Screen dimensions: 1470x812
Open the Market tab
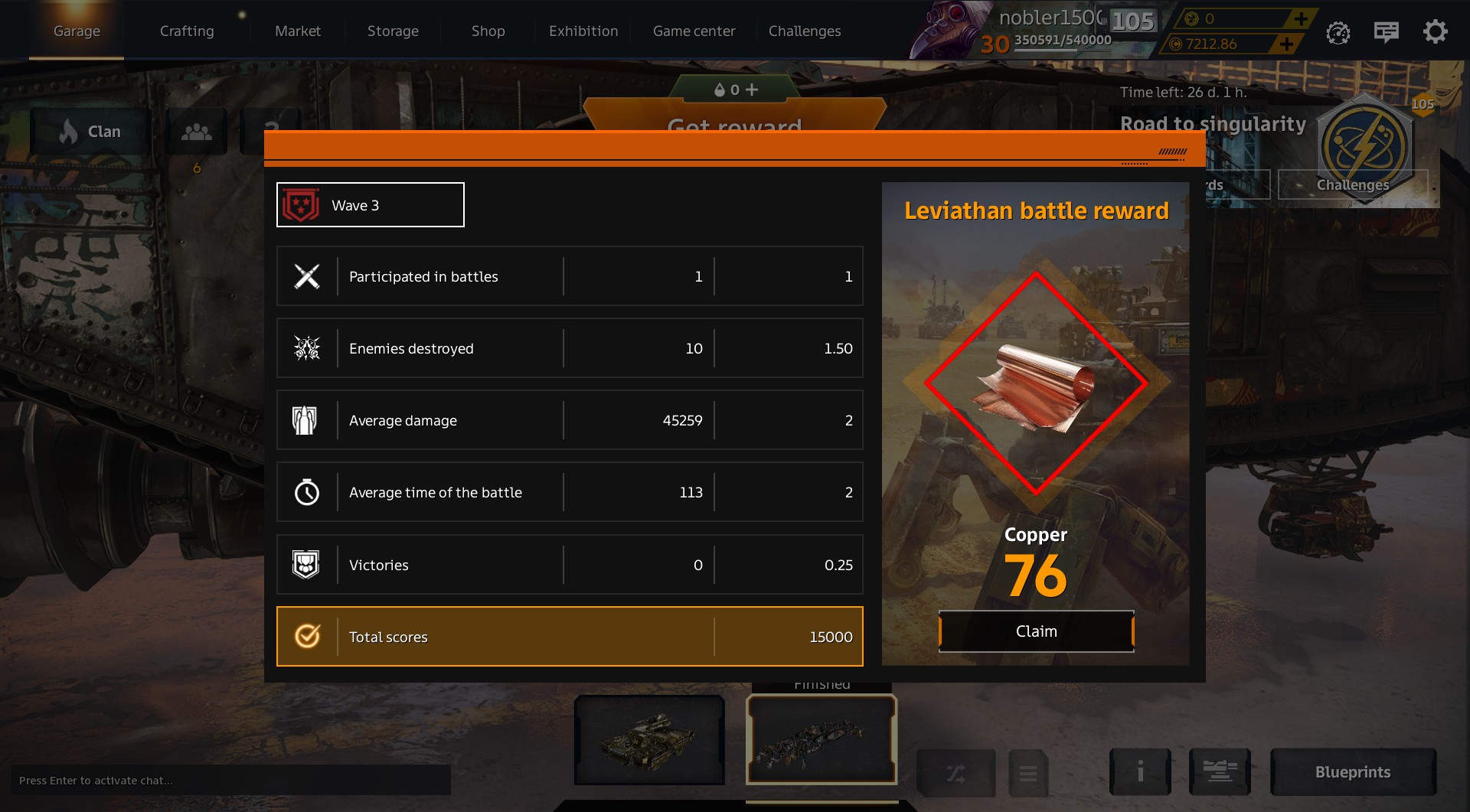pos(298,31)
